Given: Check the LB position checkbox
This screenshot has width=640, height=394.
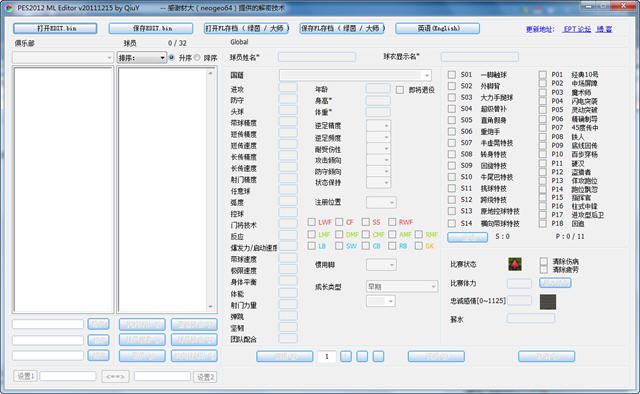Looking at the screenshot, I should click(311, 246).
